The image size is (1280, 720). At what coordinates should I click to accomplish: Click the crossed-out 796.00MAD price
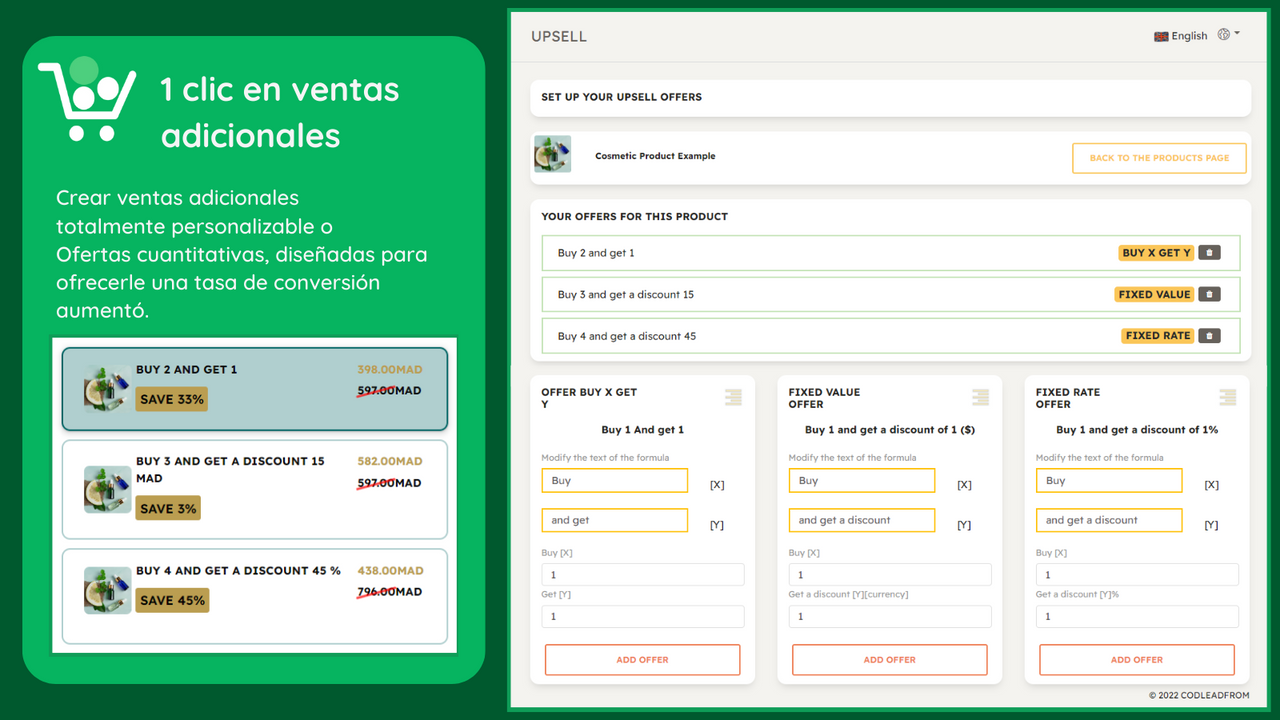pos(390,592)
